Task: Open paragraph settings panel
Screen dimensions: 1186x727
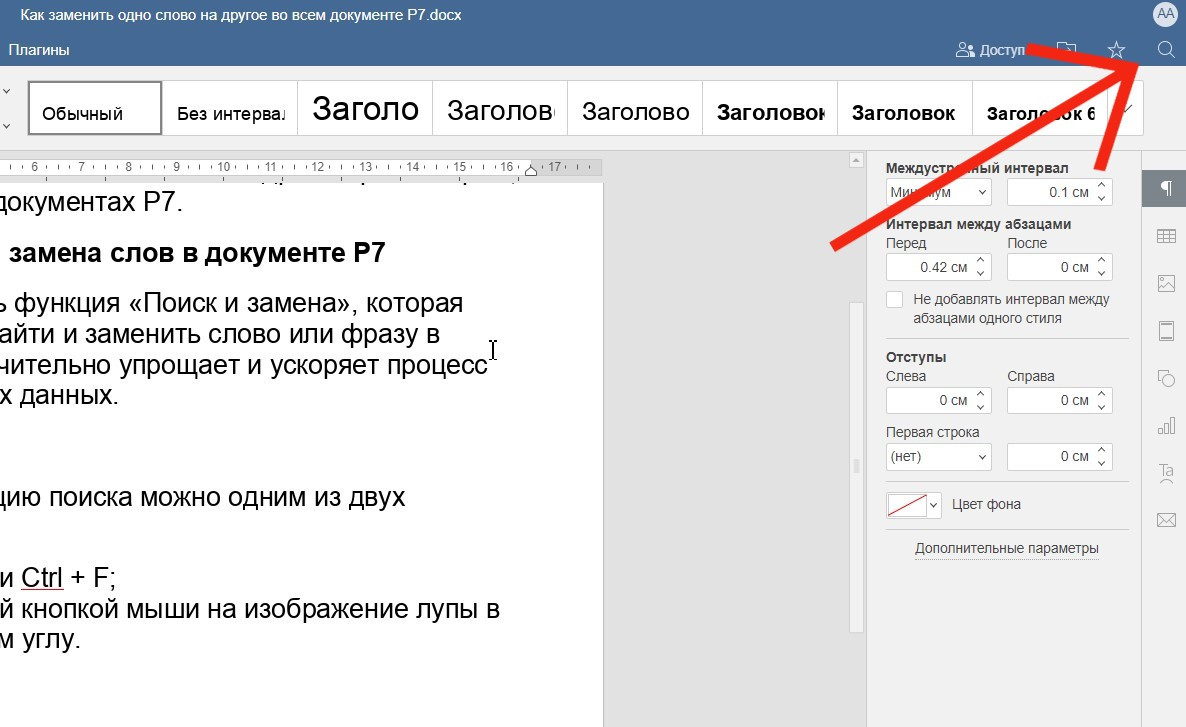Action: 1166,187
